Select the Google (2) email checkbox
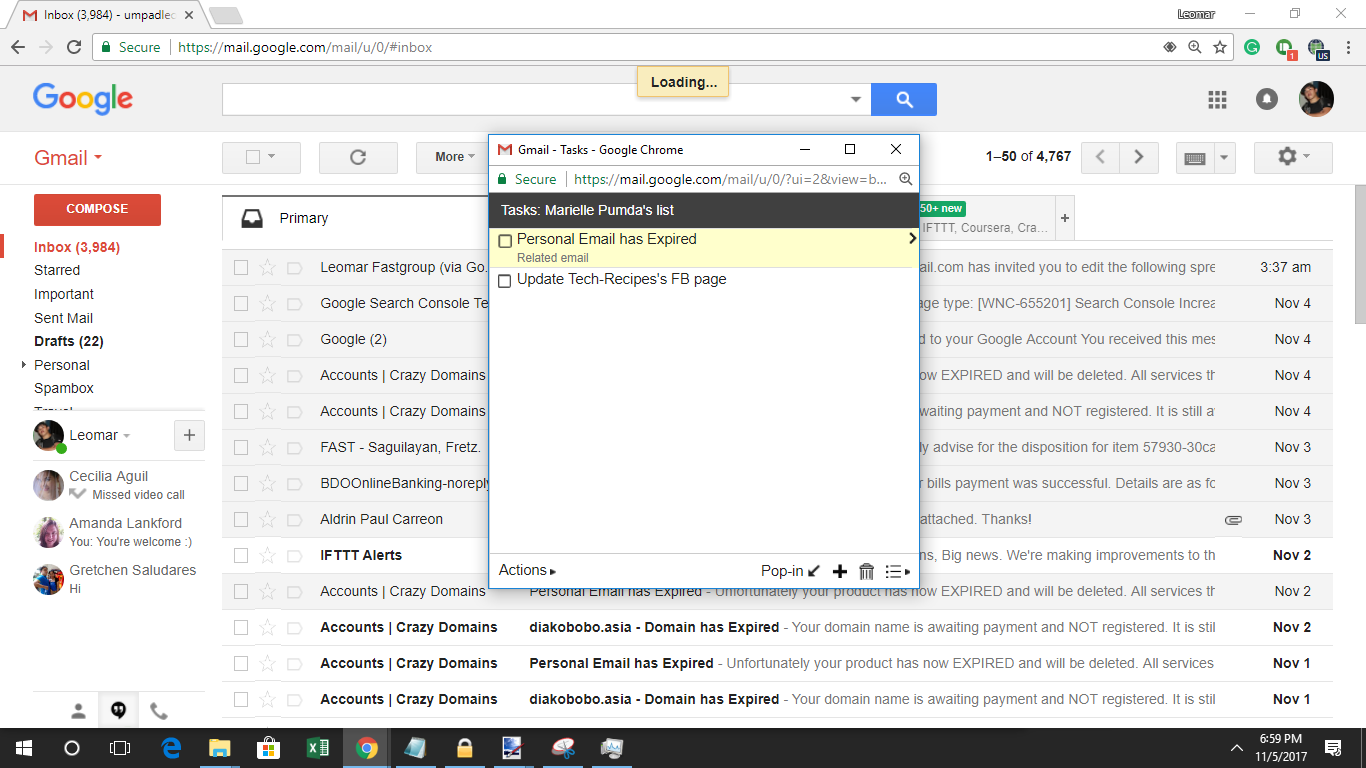 241,339
